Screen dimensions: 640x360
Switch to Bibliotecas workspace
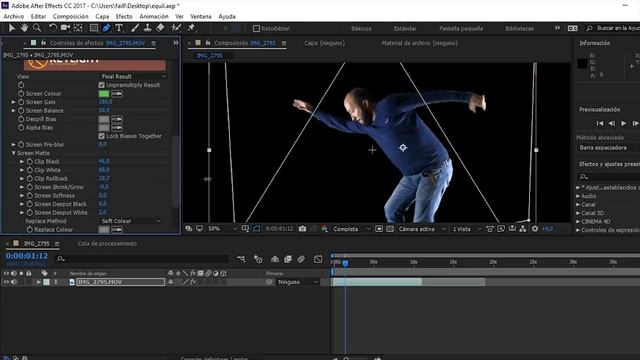pos(519,29)
